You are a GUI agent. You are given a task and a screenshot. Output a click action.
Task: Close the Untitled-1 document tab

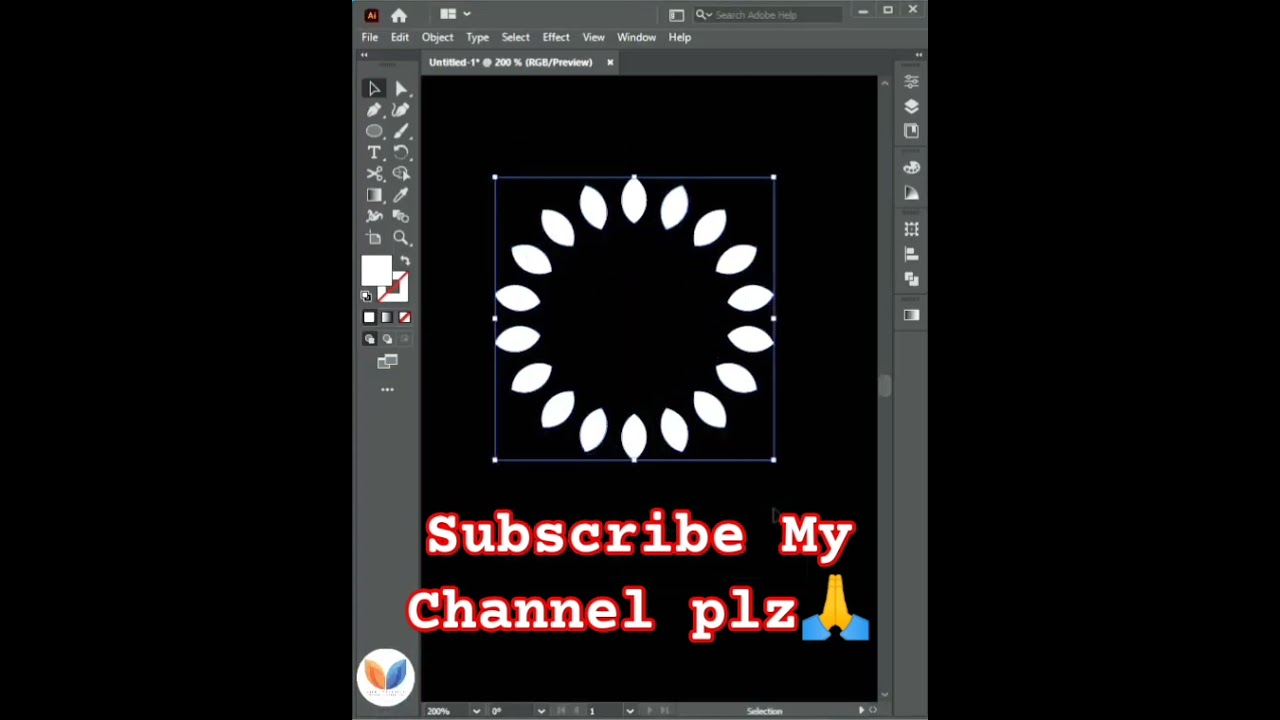tap(610, 62)
